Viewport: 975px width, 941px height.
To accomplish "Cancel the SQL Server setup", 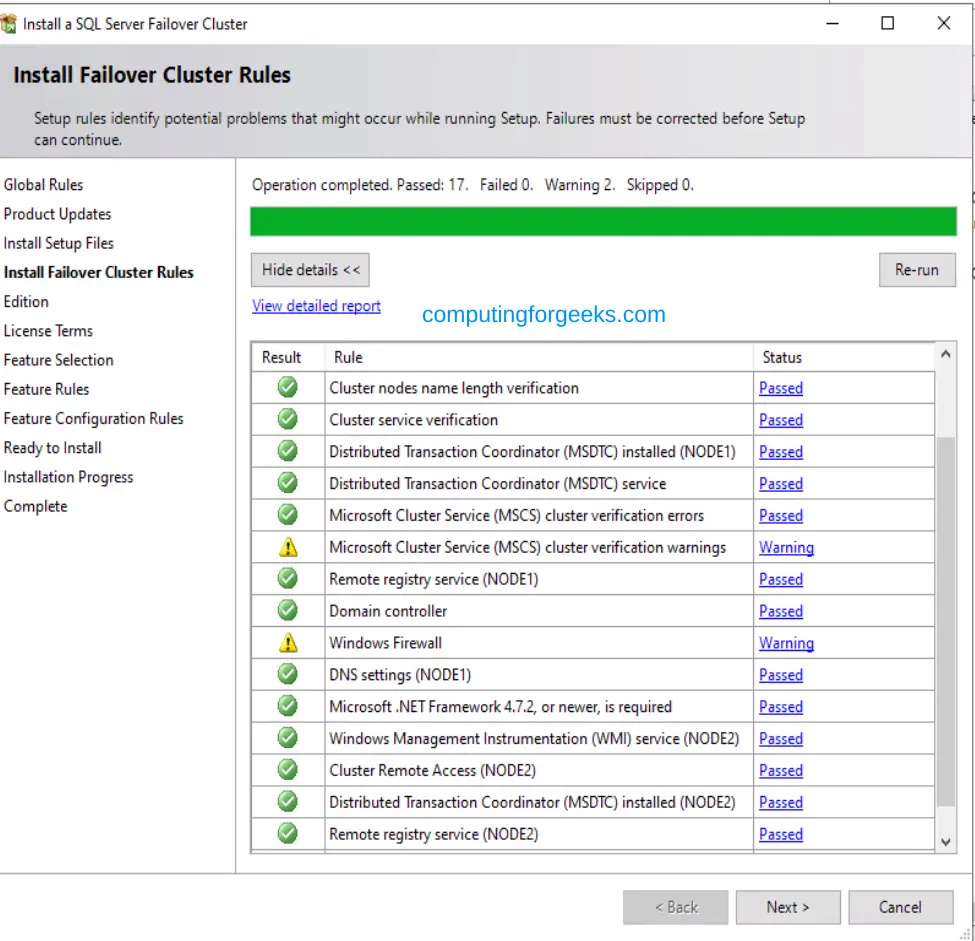I will [900, 907].
